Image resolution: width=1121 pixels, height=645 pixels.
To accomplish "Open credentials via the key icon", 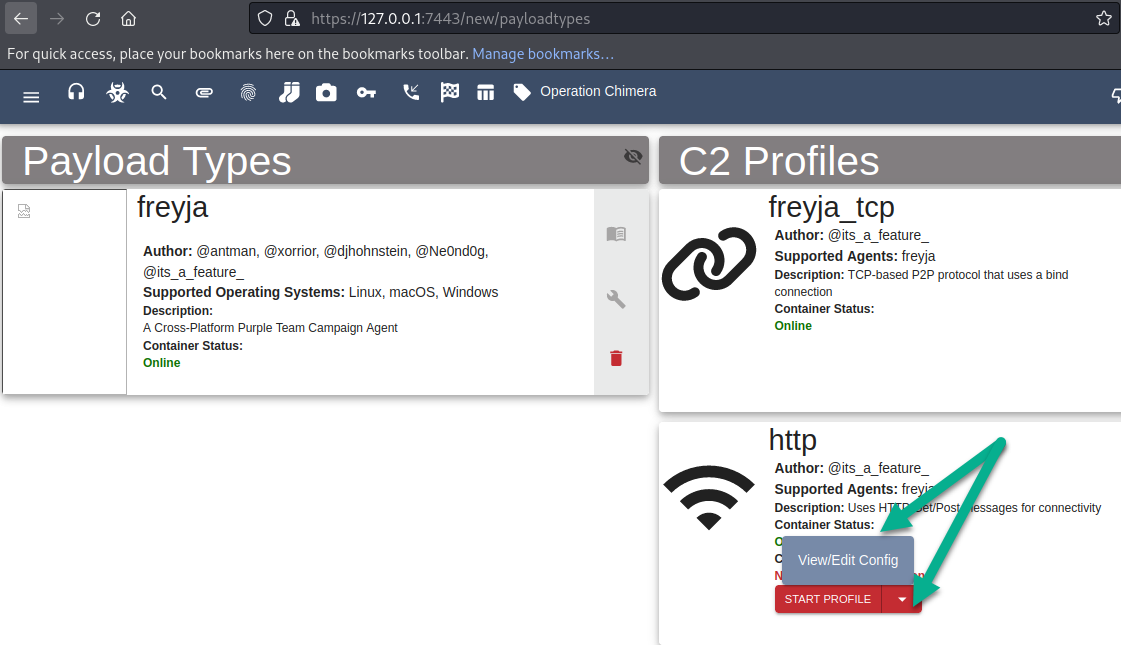I will click(366, 93).
